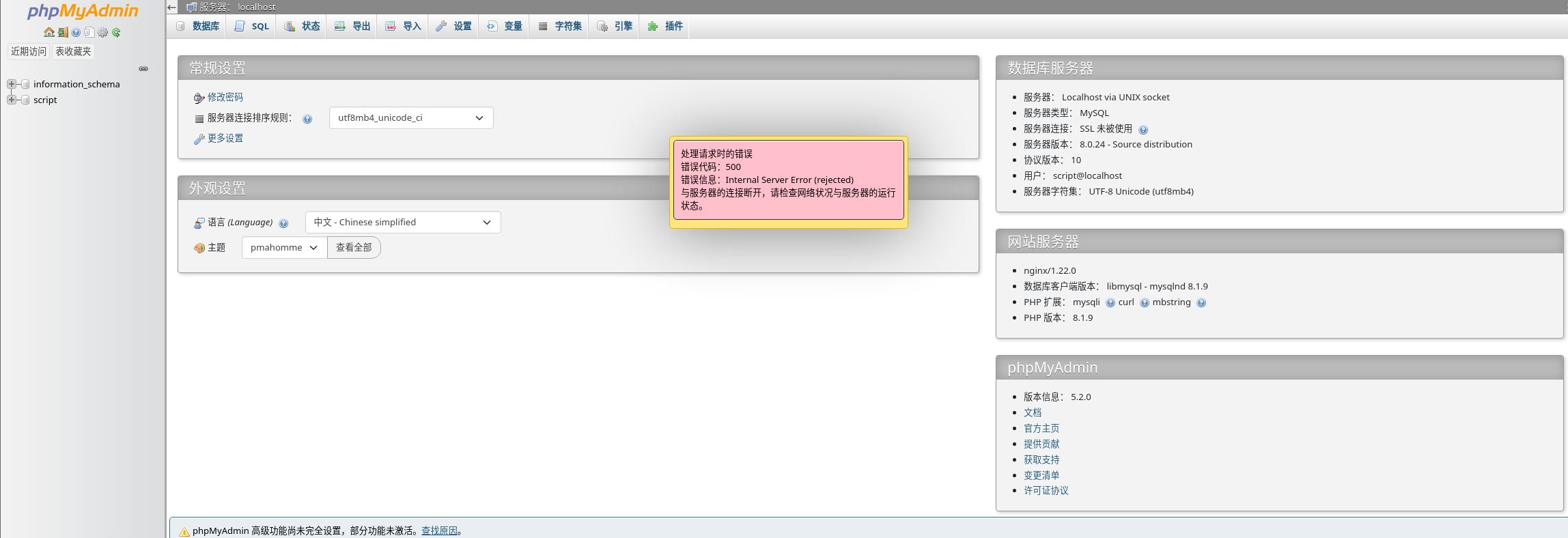Click the 查看全部 themes button
The height and width of the screenshot is (538, 1568).
354,247
